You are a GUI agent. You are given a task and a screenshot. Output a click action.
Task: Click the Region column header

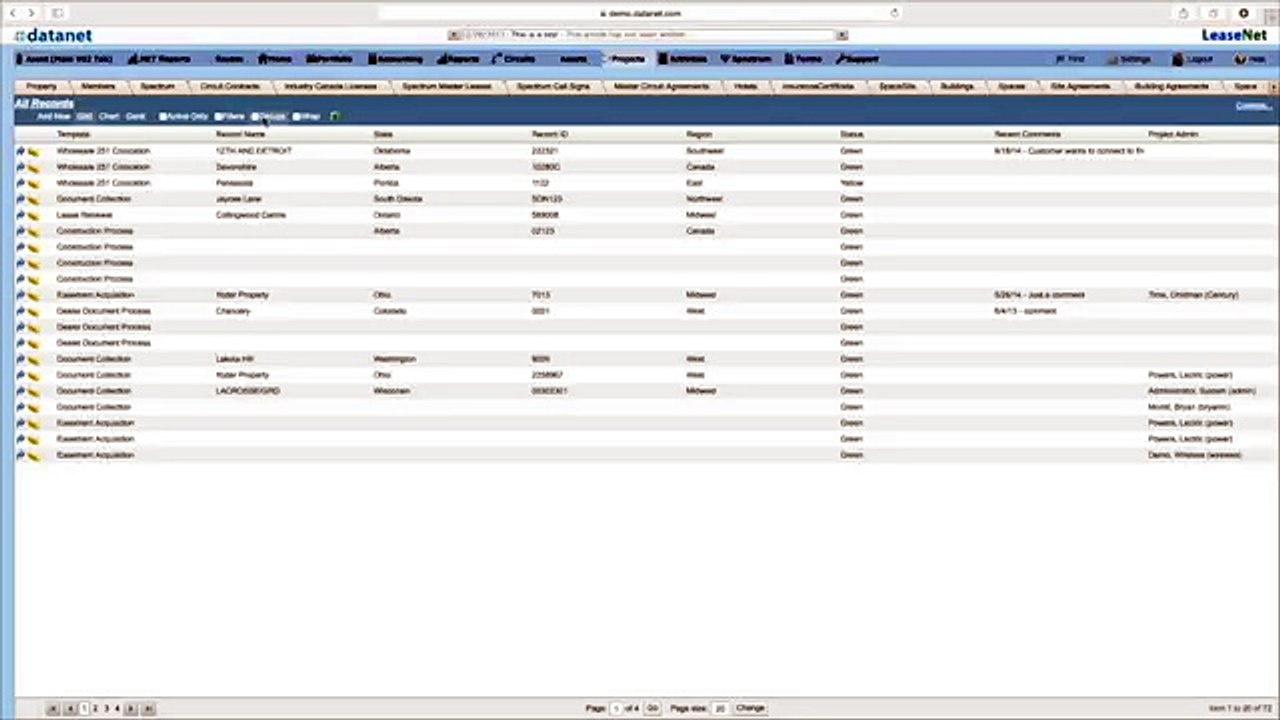699,134
